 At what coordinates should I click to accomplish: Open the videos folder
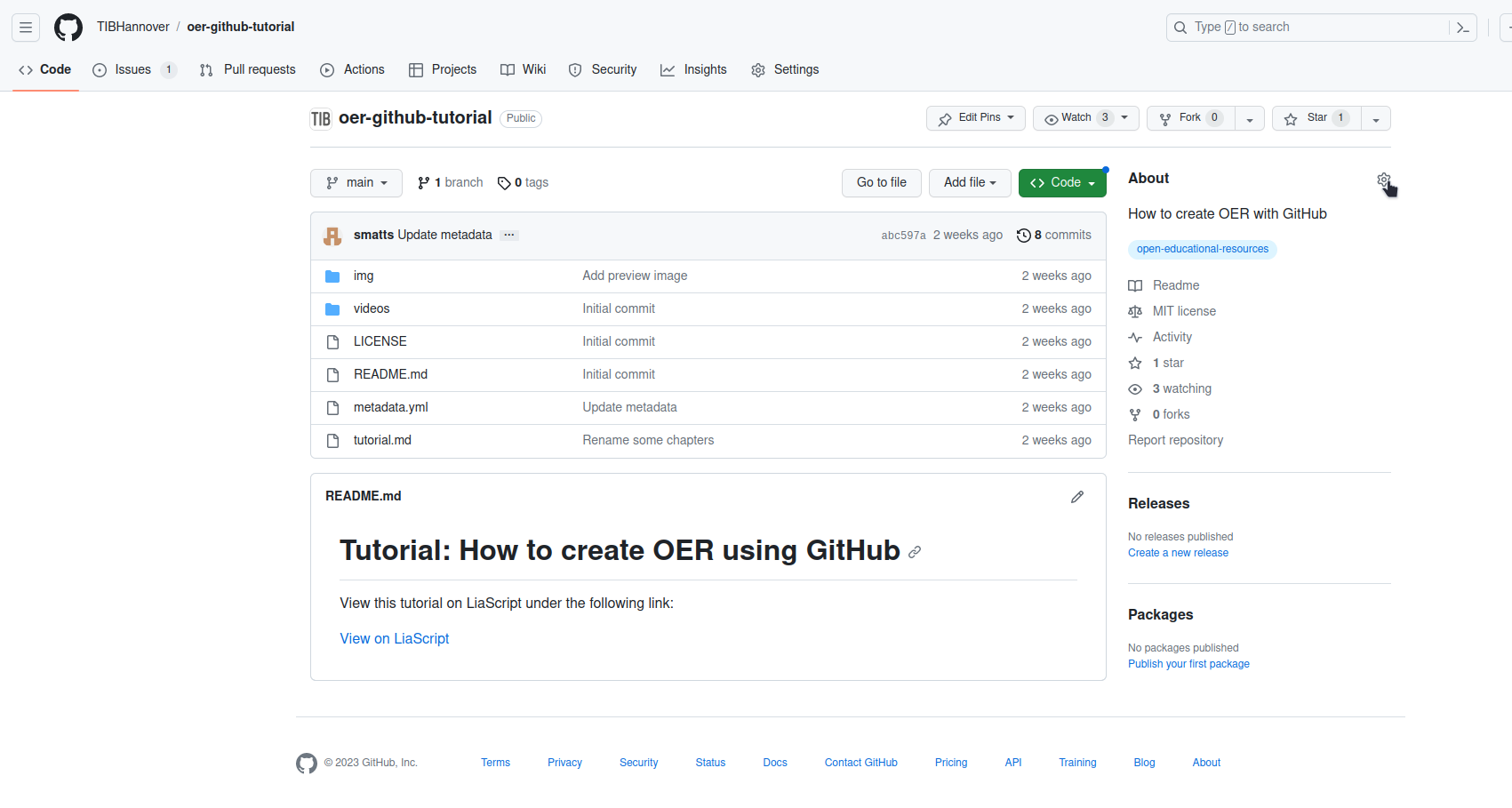coord(372,309)
